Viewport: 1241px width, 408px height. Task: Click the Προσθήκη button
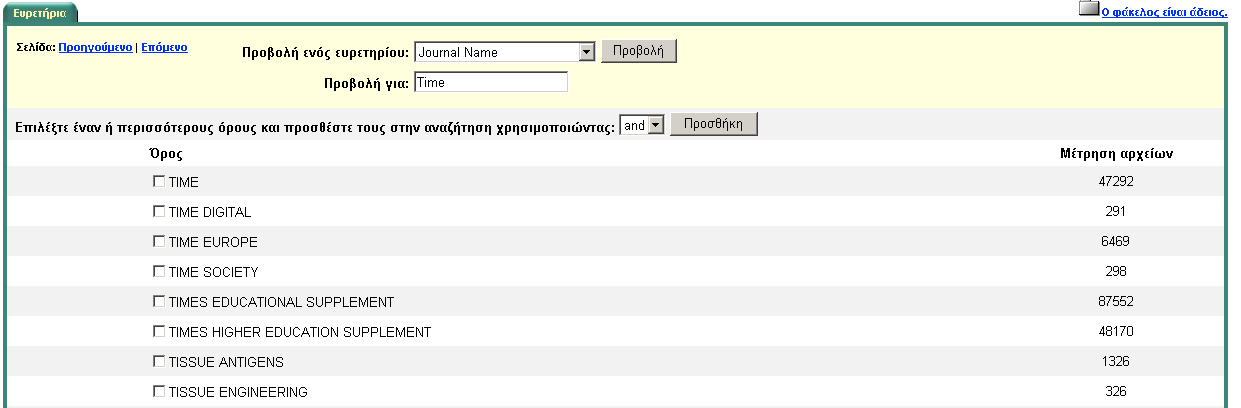(x=714, y=125)
